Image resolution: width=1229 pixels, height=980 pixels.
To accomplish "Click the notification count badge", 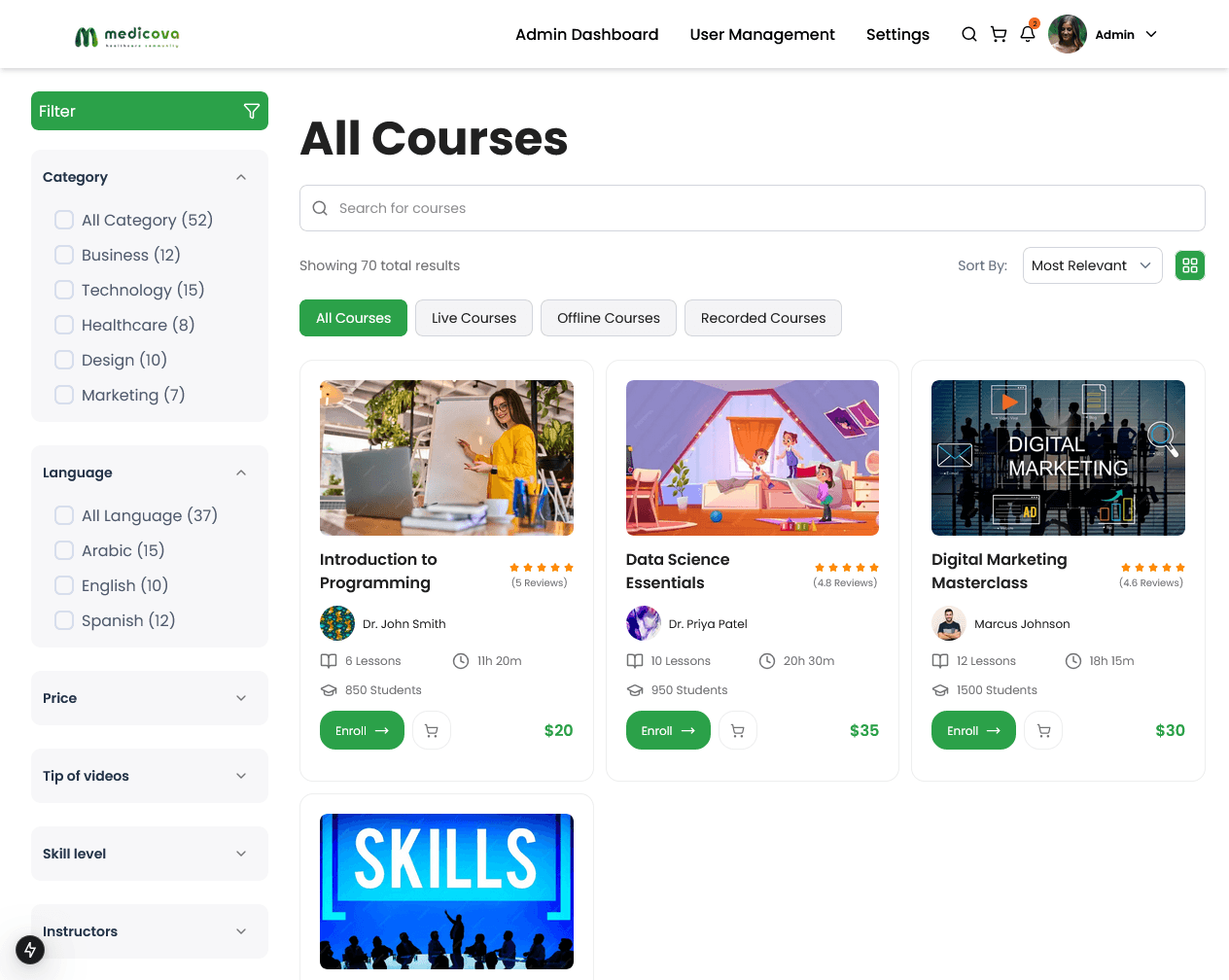I will pyautogui.click(x=1035, y=22).
